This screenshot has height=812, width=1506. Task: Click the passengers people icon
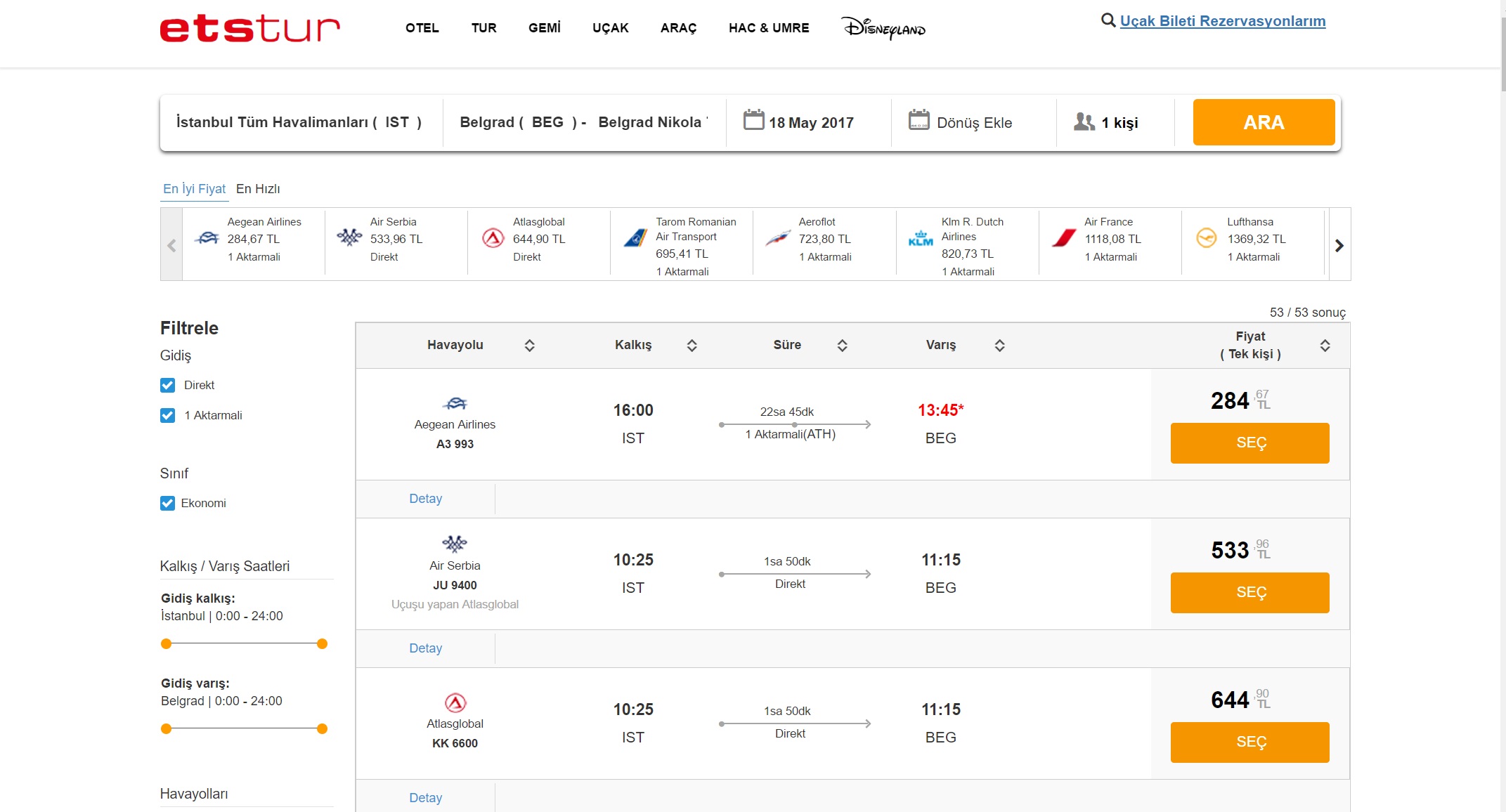[x=1084, y=122]
